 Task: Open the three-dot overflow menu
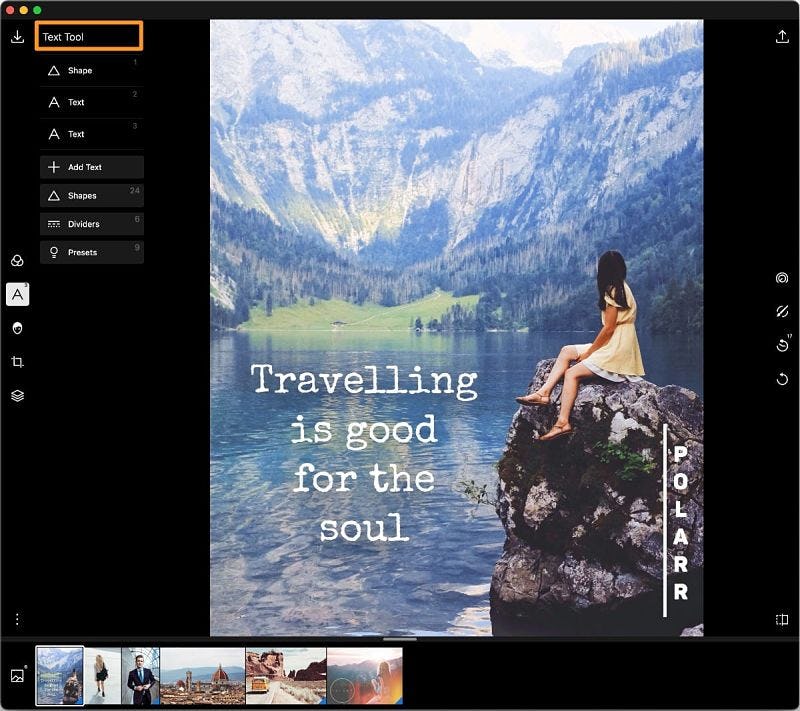tap(17, 618)
